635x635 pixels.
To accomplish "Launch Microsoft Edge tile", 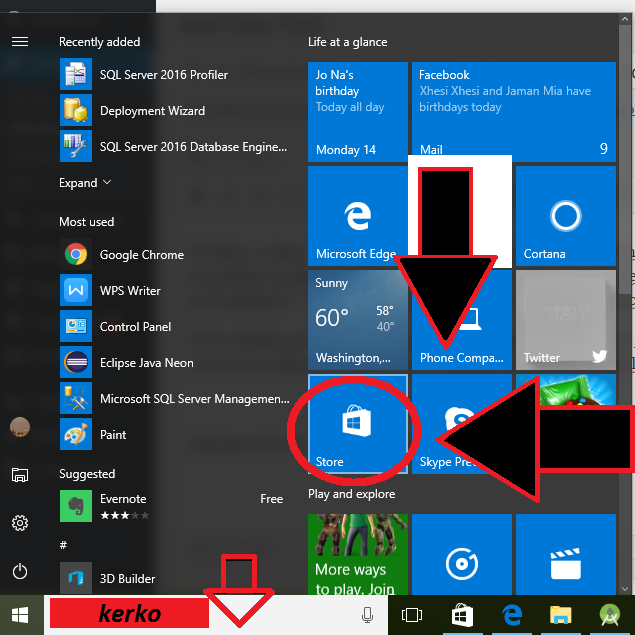I will 356,215.
